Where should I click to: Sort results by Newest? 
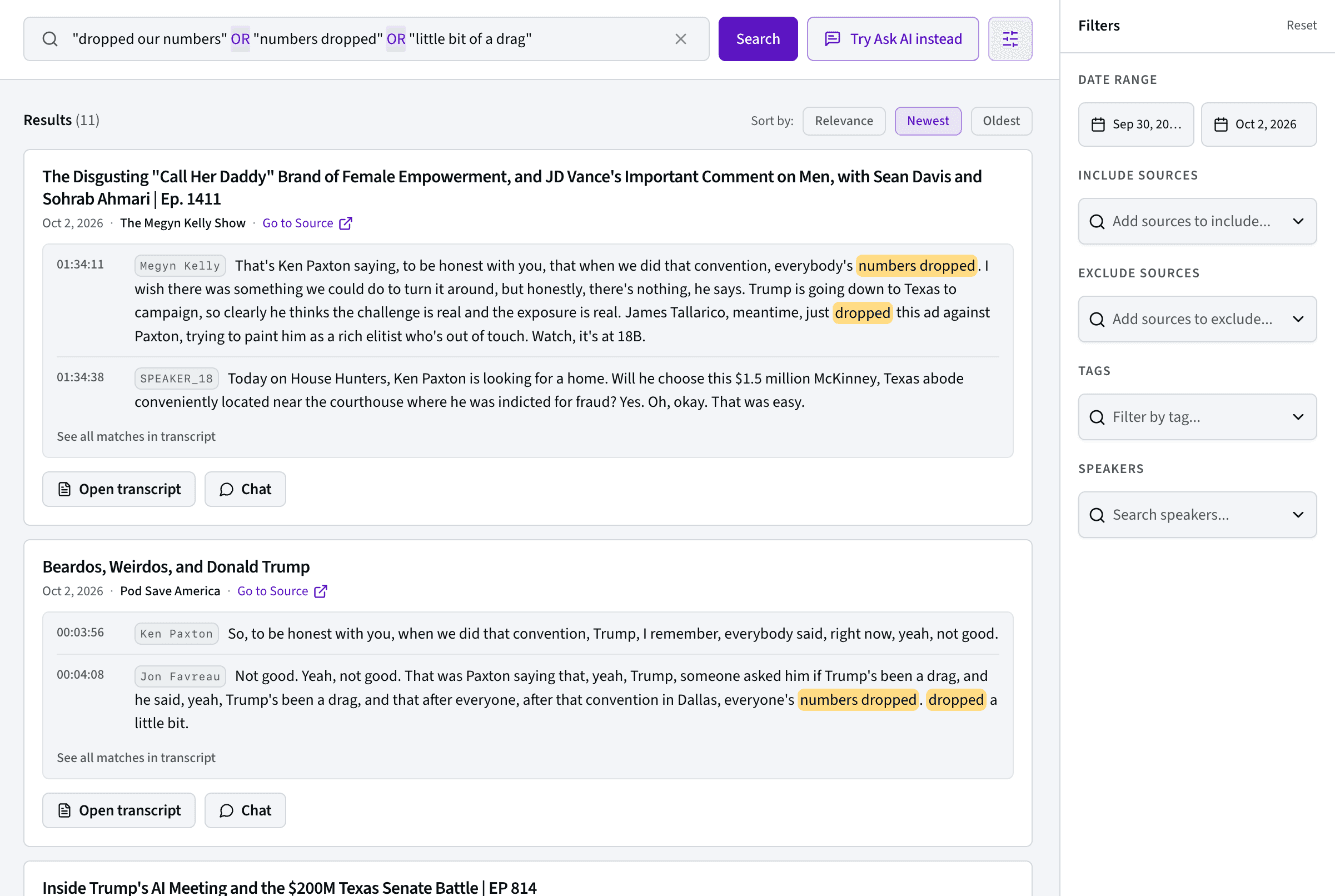(928, 121)
